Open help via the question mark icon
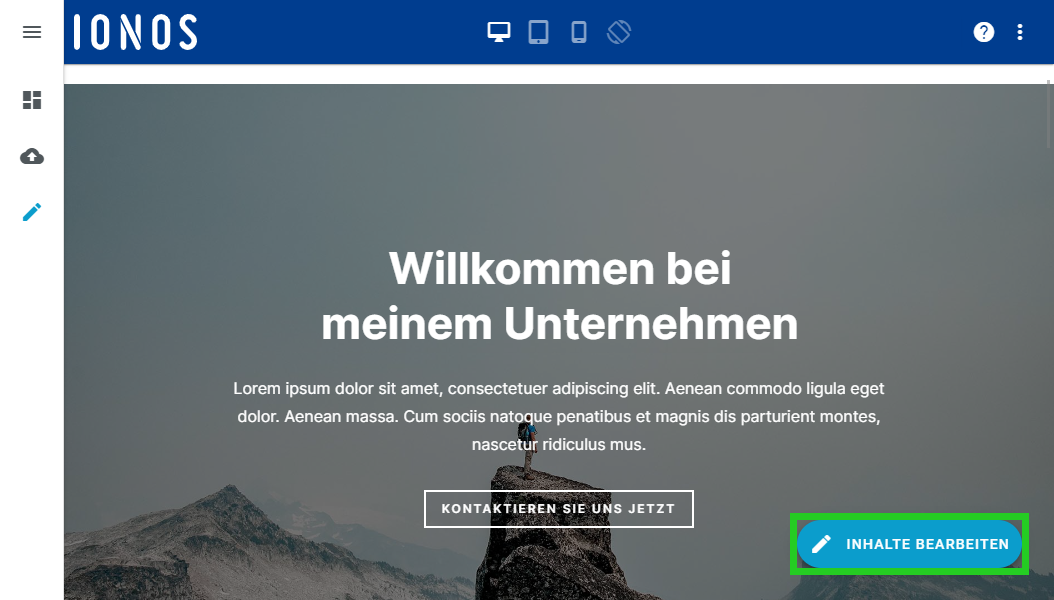Screen dimensions: 1054x600 (983, 32)
